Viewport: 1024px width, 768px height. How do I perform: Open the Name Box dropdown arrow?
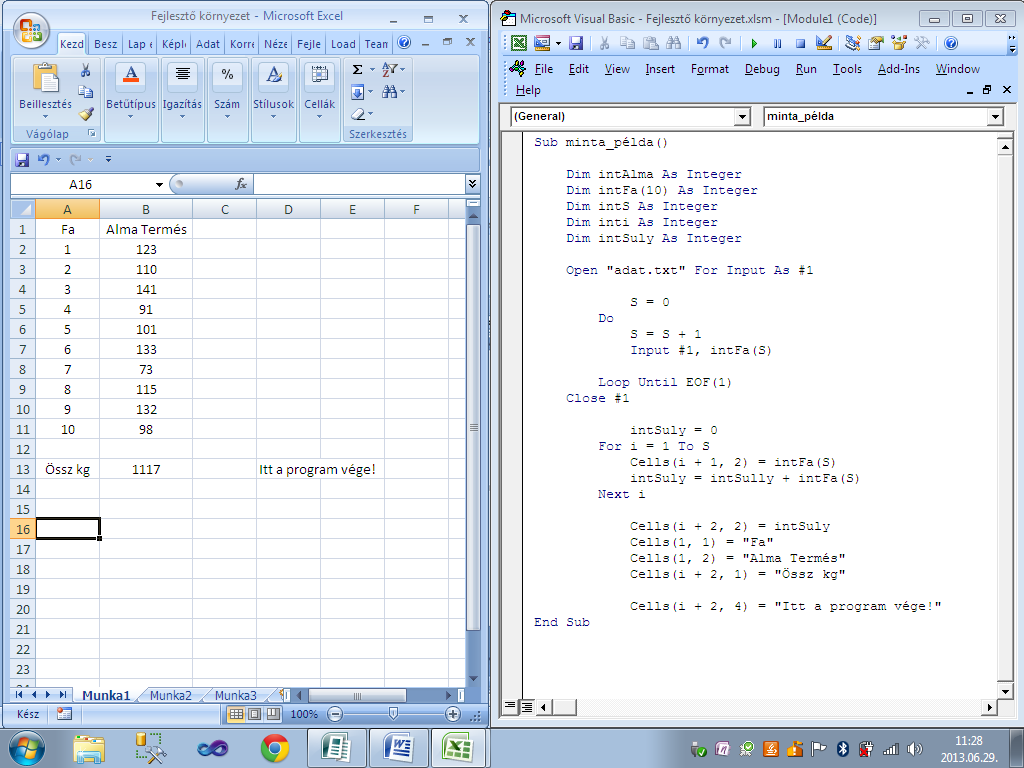[x=159, y=185]
